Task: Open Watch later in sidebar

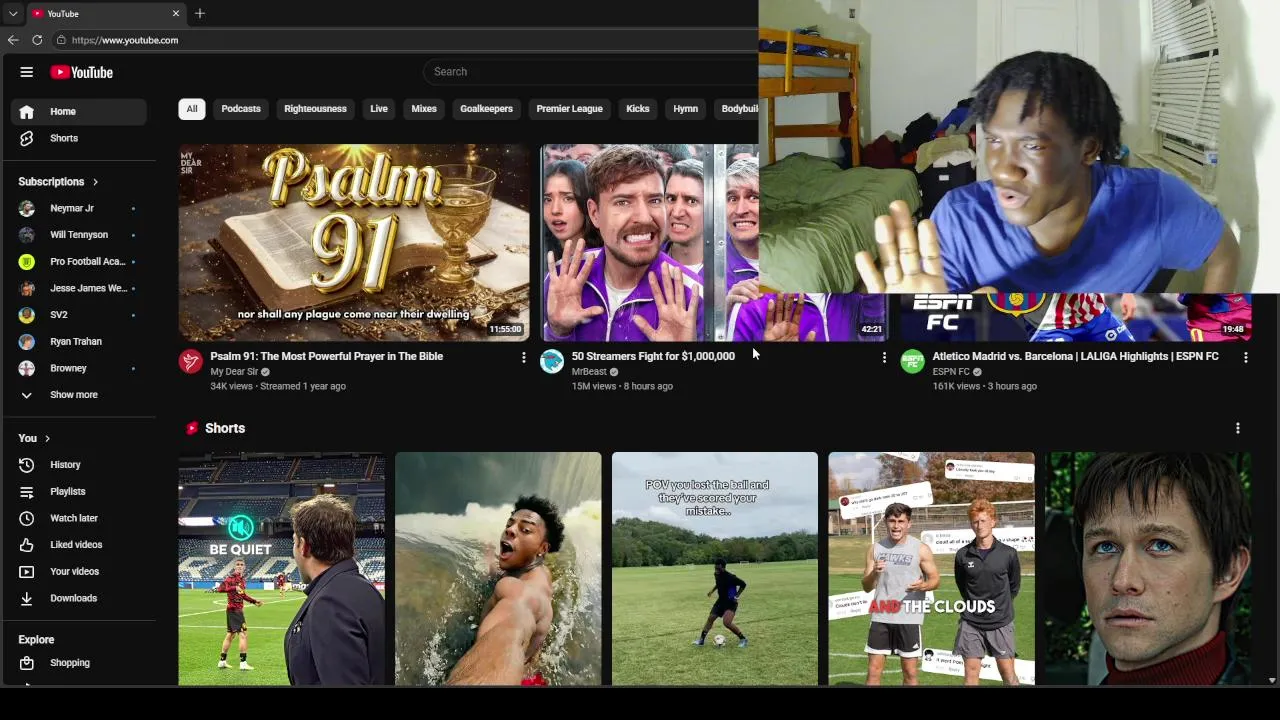Action: tap(78, 518)
